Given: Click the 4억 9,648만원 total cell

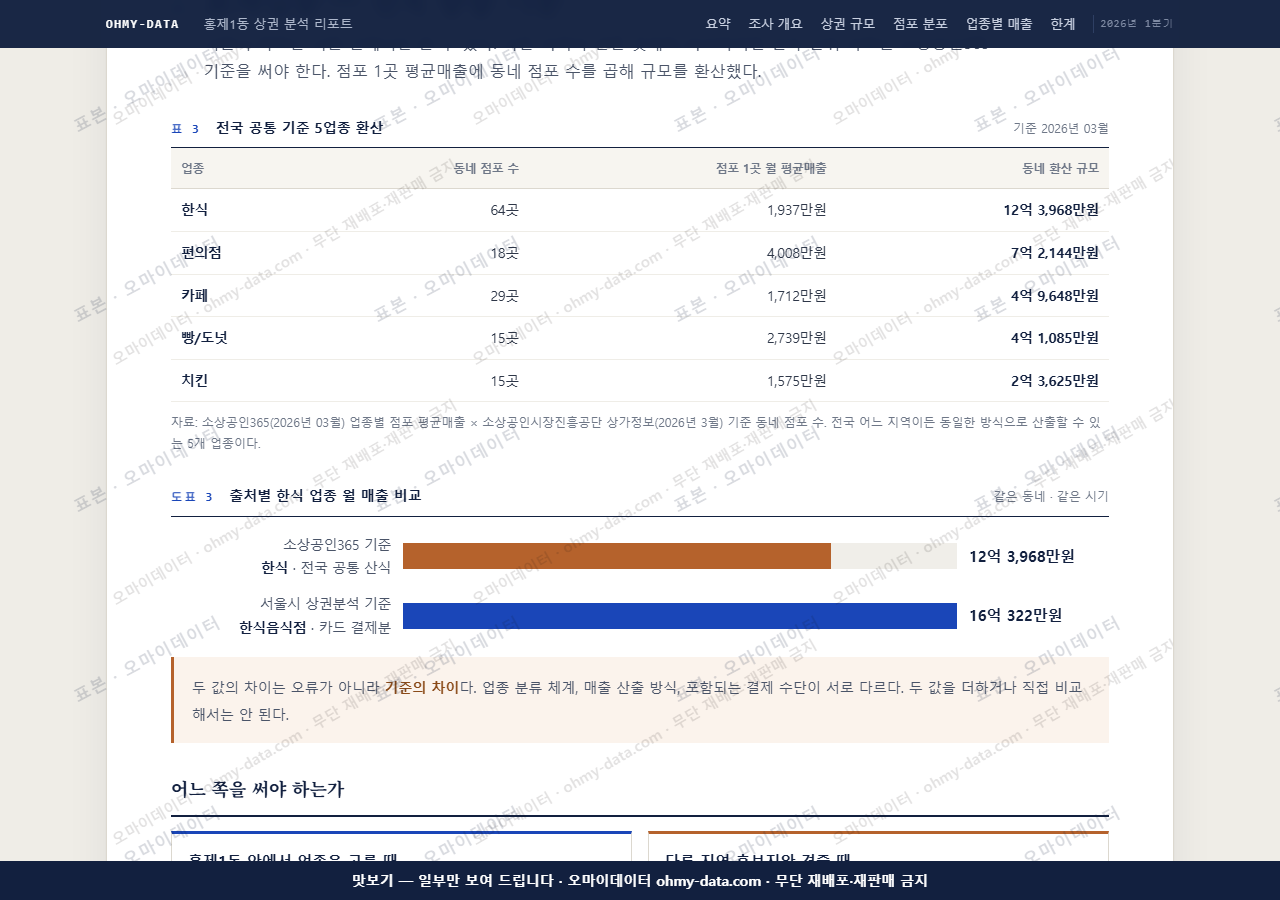Looking at the screenshot, I should point(1055,296).
